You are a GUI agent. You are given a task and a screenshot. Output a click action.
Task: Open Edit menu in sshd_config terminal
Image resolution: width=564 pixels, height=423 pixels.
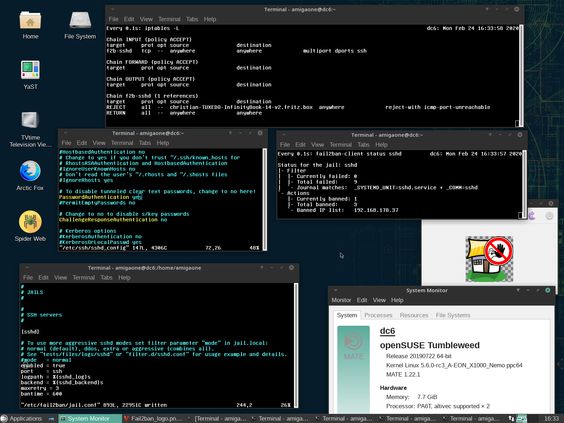(82, 143)
